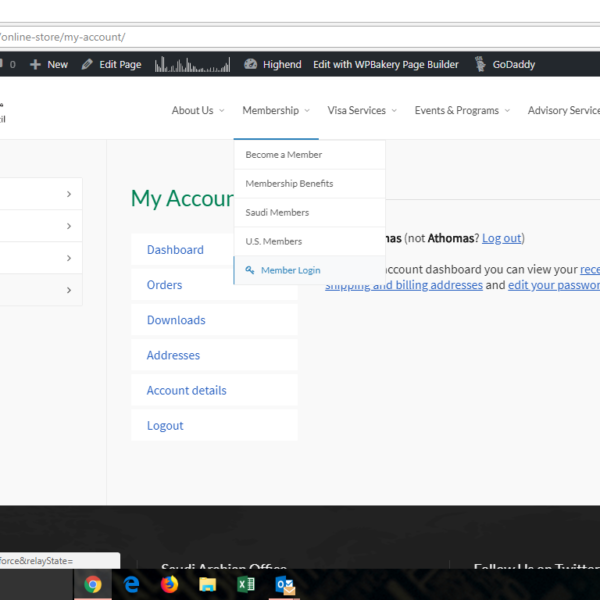Choose Saudi Members from Membership menu
Screen dimensions: 600x600
(277, 213)
